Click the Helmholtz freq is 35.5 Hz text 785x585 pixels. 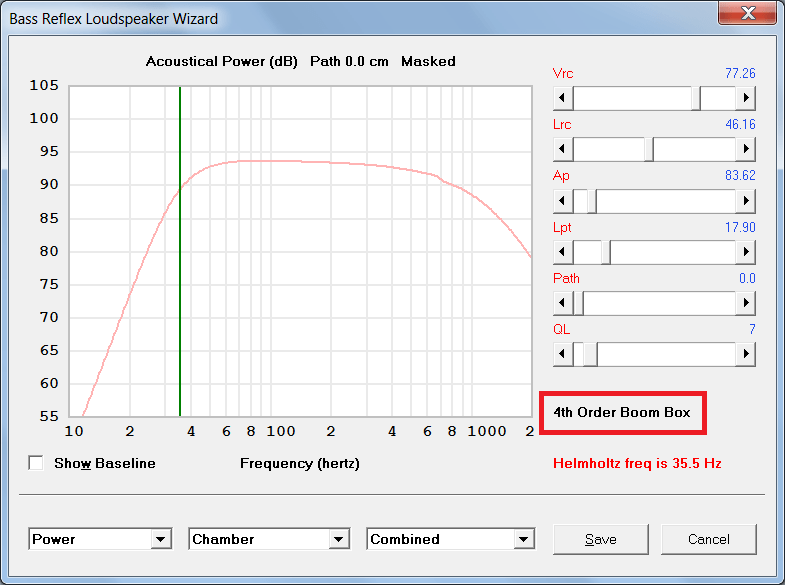(637, 463)
